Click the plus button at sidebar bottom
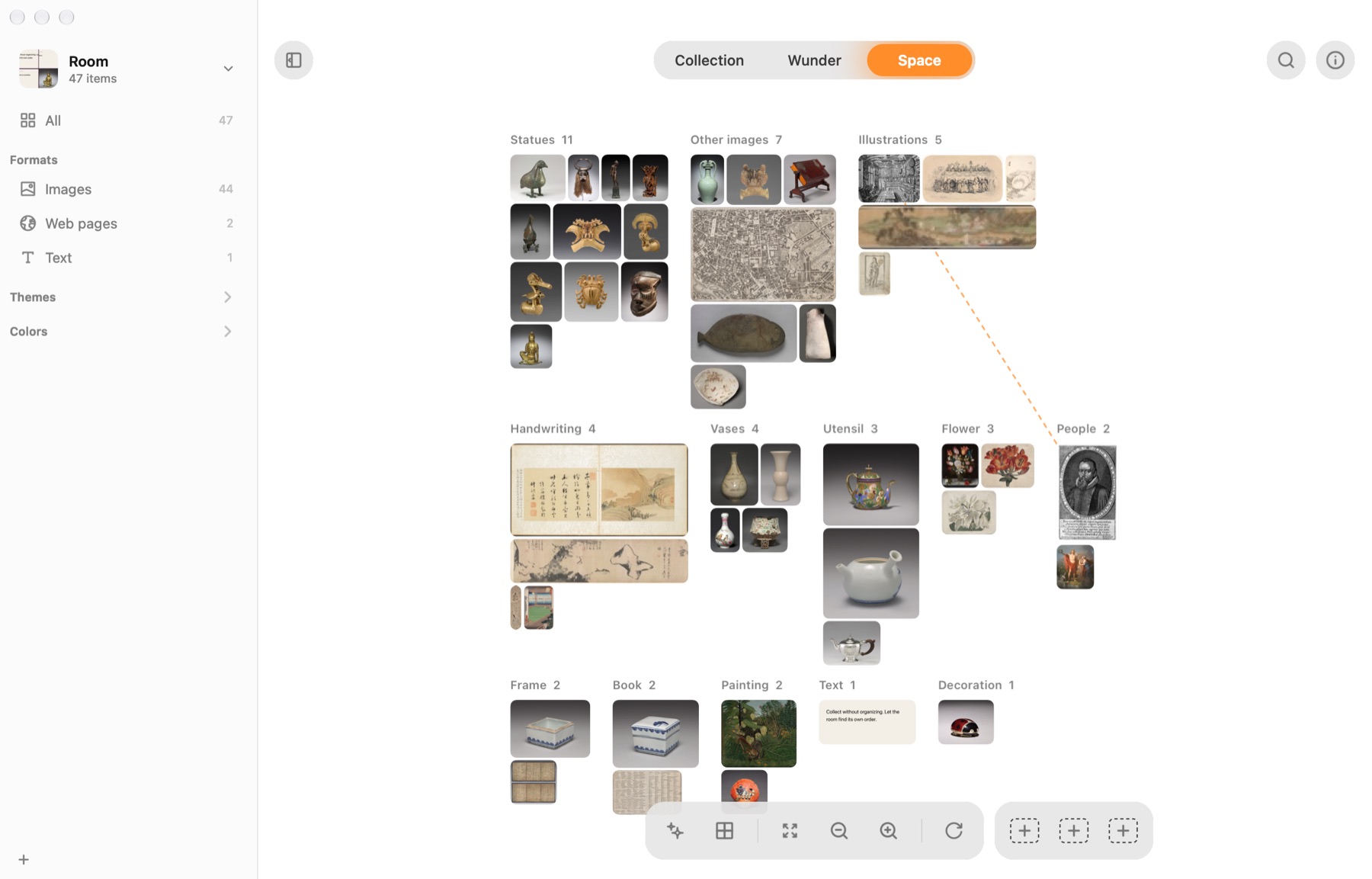Image resolution: width=1372 pixels, height=879 pixels. click(24, 860)
